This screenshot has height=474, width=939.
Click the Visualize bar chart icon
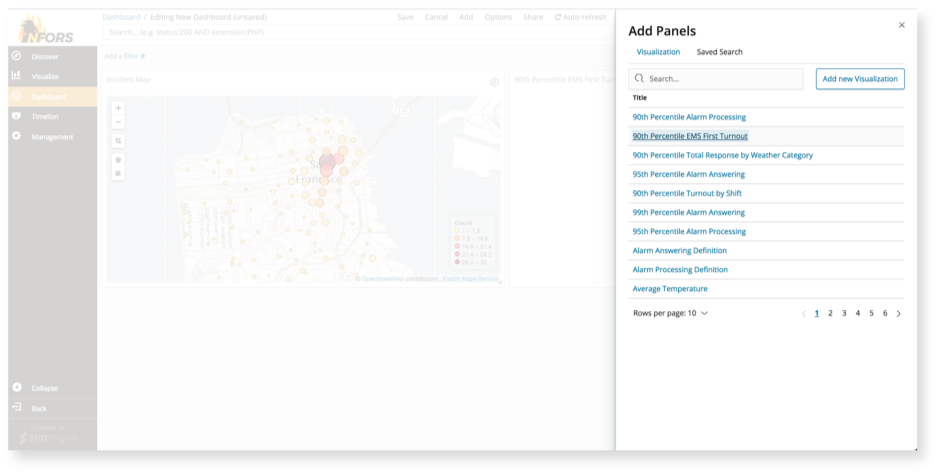click(x=17, y=76)
